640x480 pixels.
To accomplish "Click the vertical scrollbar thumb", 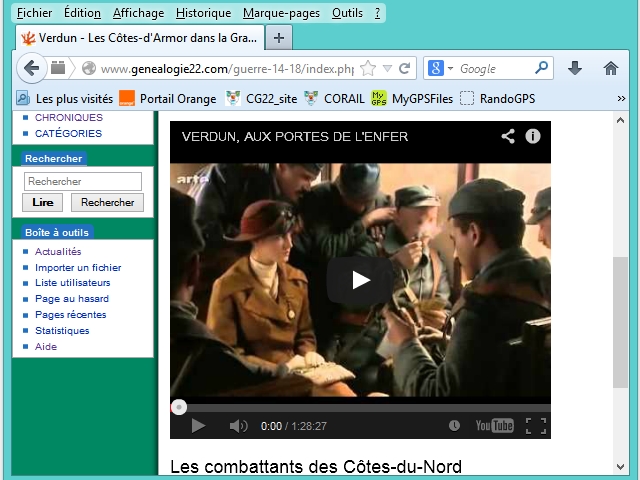I will tap(620, 322).
